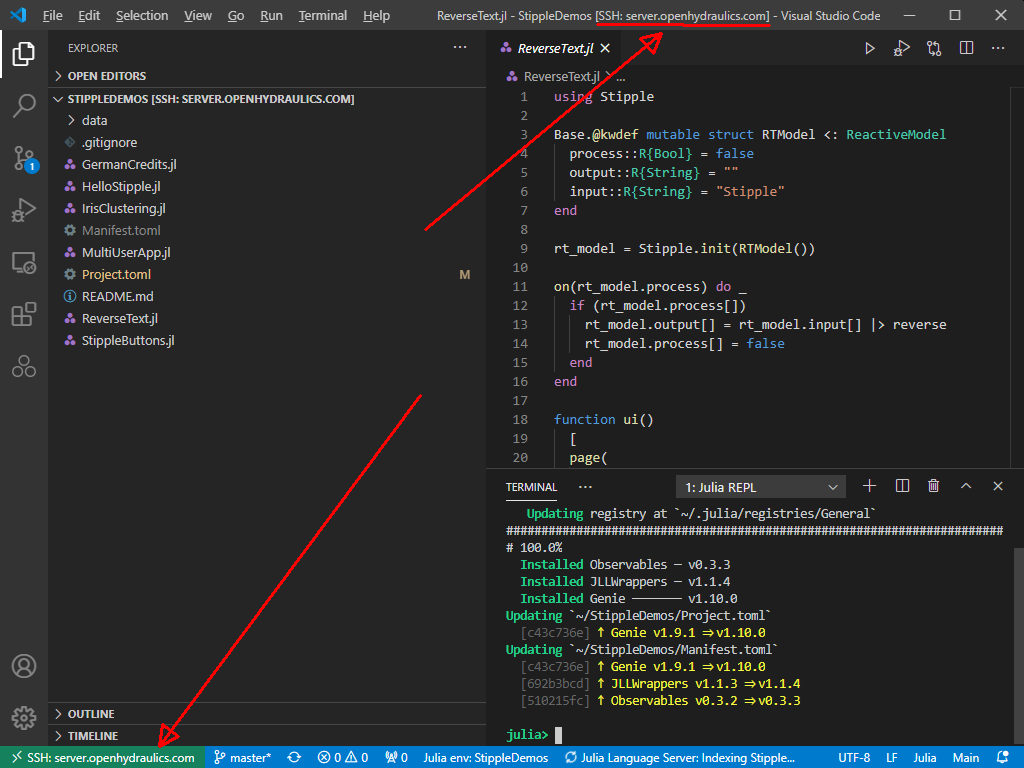Click the SSH remote host status indicator
Viewport: 1024px width, 768px height.
(x=102, y=758)
